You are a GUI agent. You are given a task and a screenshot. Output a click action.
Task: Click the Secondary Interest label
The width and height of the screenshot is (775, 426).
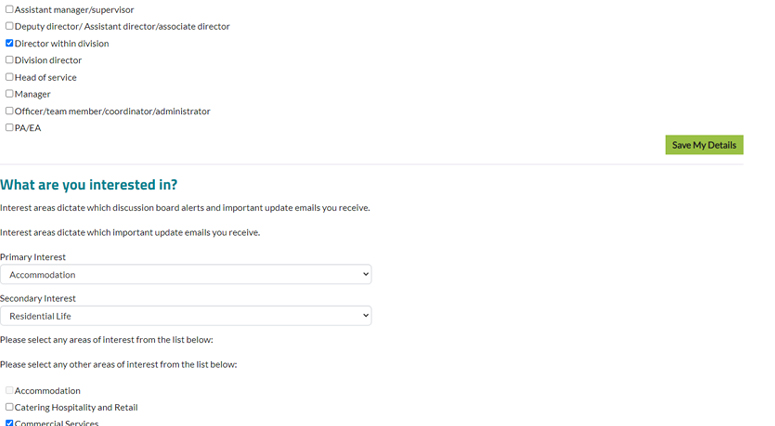click(38, 298)
